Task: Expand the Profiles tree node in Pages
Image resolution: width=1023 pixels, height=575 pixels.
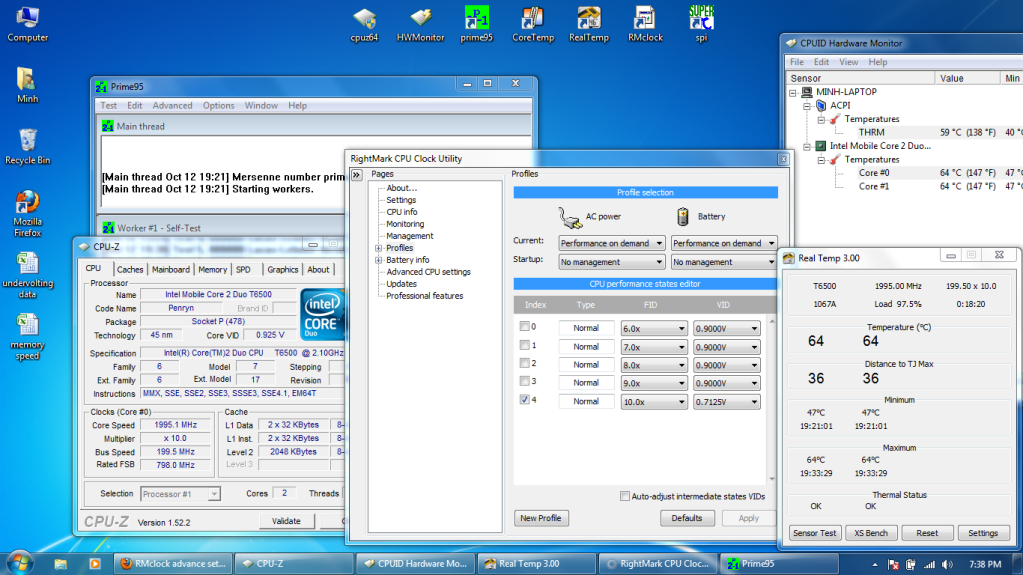Action: pos(378,248)
